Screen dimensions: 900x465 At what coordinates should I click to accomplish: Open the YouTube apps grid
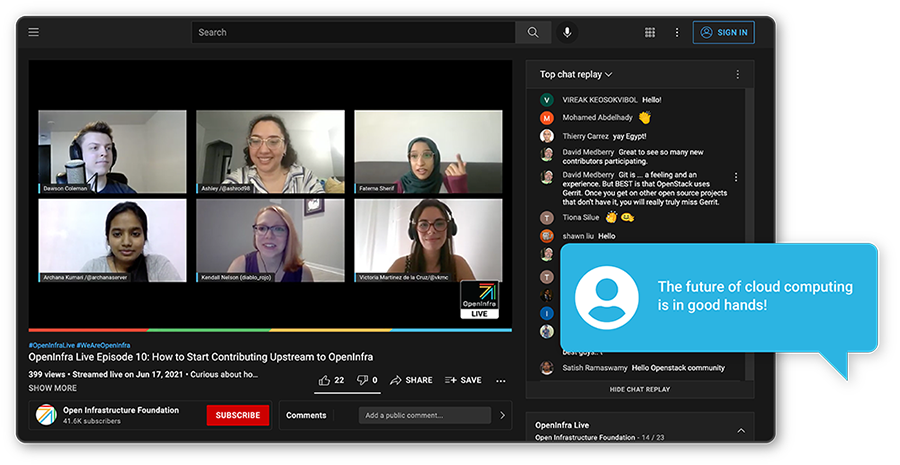(650, 32)
